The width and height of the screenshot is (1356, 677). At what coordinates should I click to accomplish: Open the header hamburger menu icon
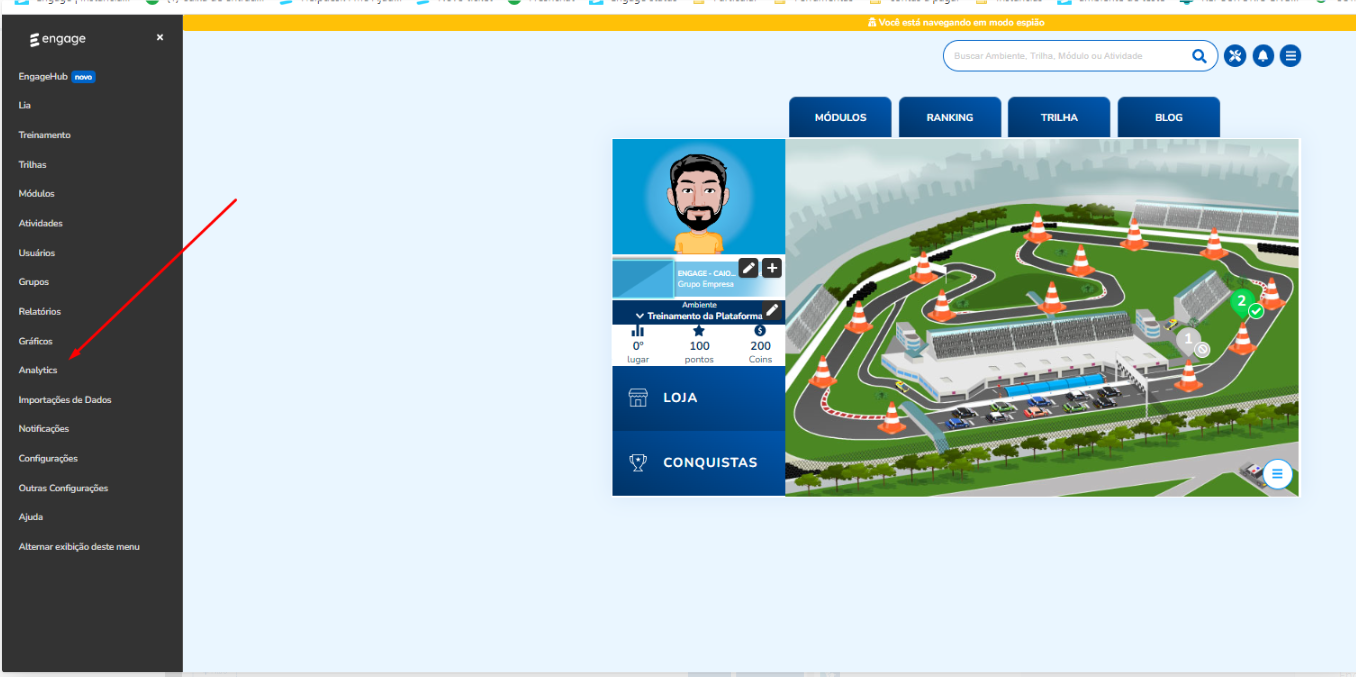click(1291, 56)
